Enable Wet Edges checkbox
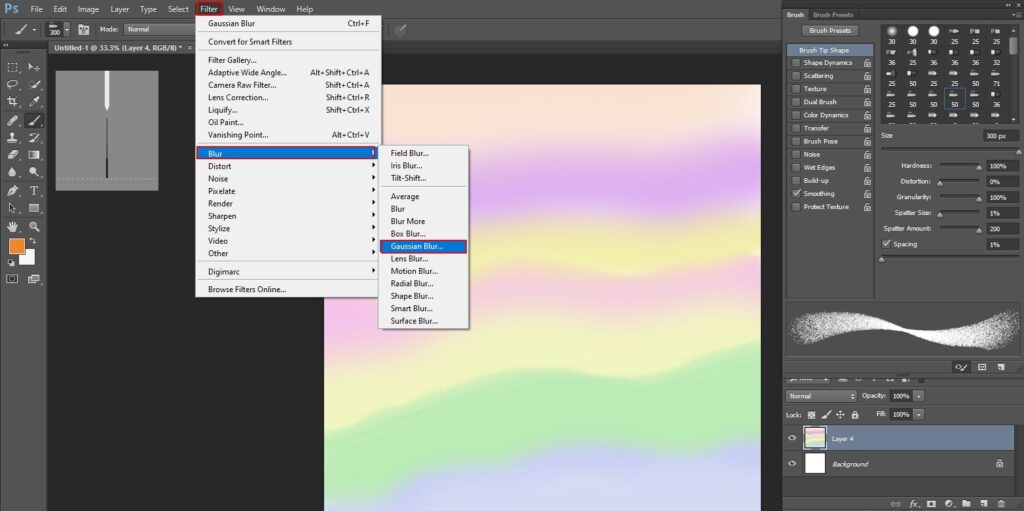The width and height of the screenshot is (1024, 511). pos(795,167)
